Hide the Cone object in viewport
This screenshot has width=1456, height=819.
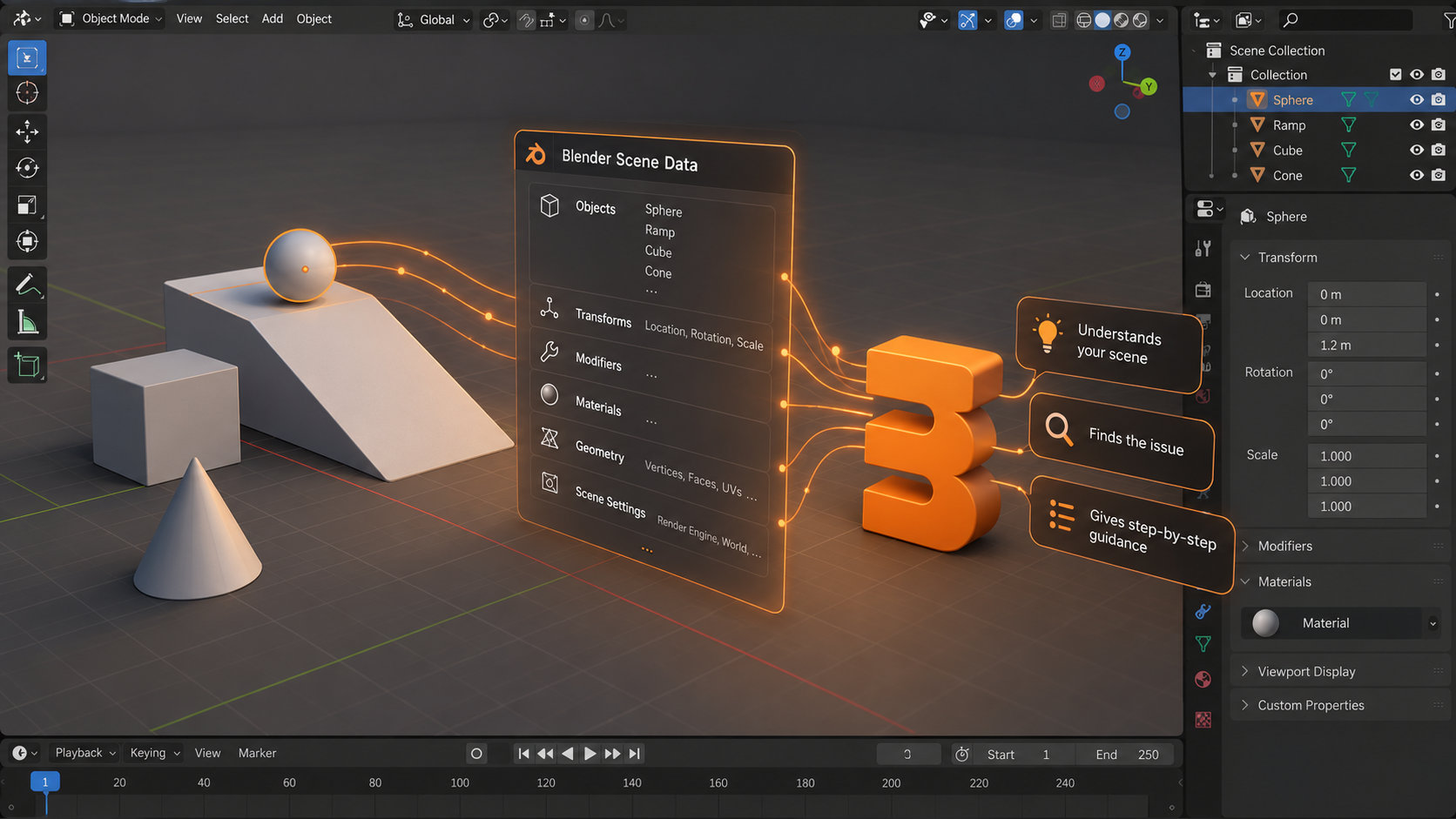1417,175
